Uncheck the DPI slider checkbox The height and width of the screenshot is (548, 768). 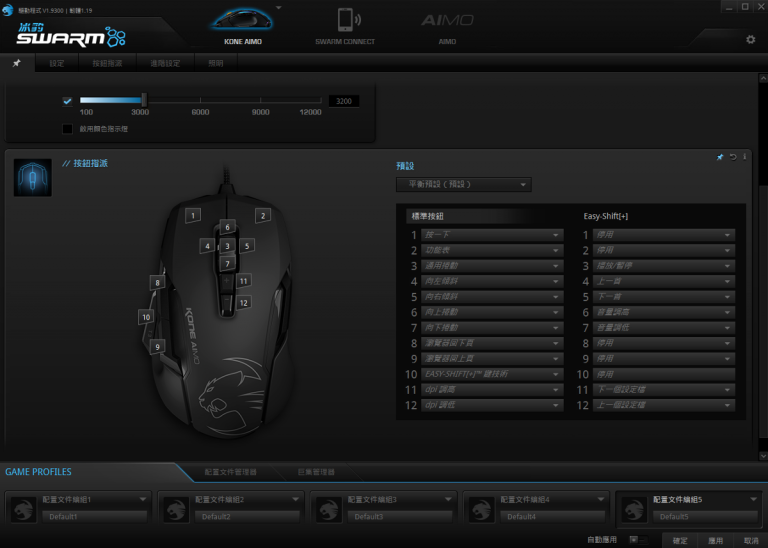coord(67,101)
